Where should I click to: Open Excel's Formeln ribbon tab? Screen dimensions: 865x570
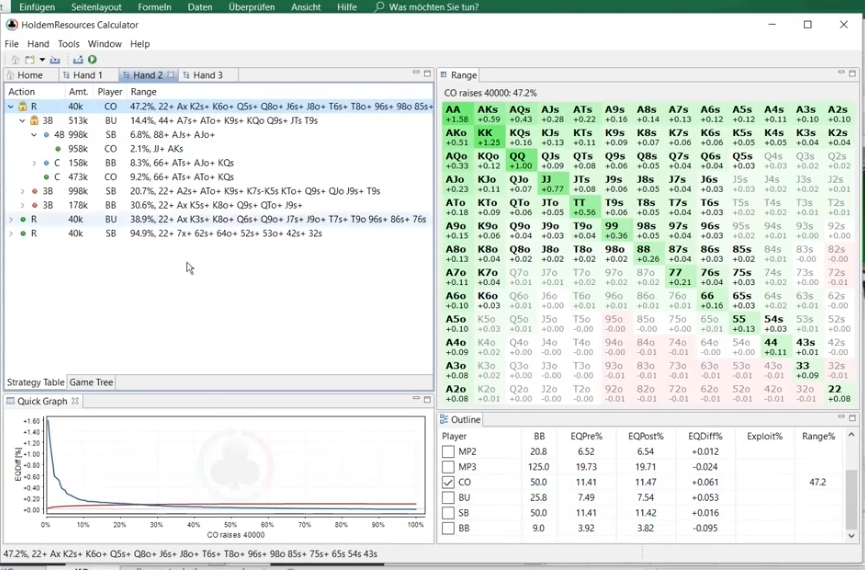coord(154,7)
